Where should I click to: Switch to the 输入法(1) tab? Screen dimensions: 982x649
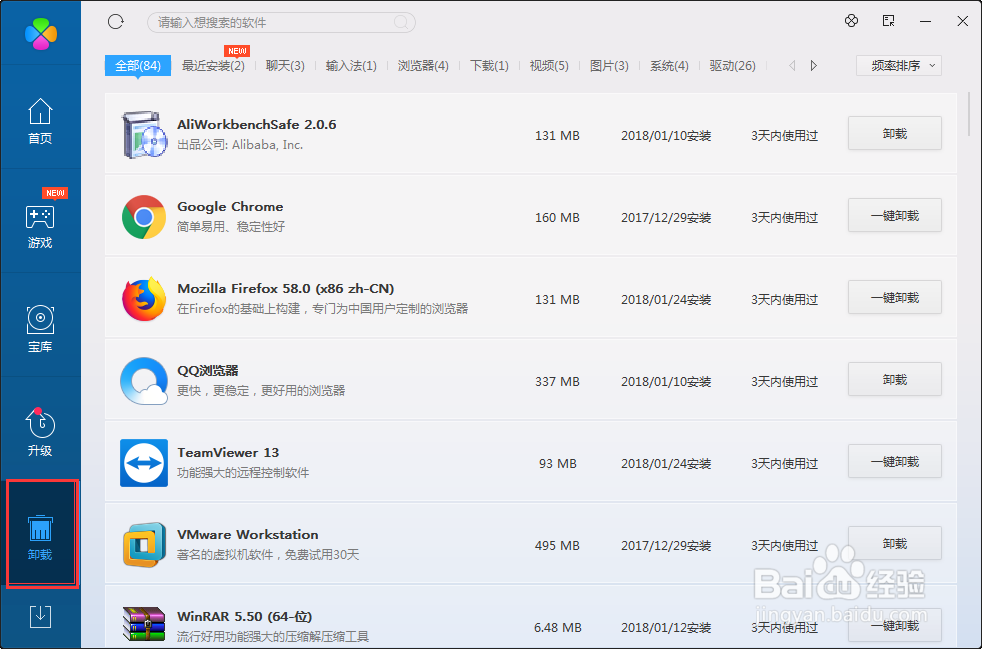tap(351, 65)
